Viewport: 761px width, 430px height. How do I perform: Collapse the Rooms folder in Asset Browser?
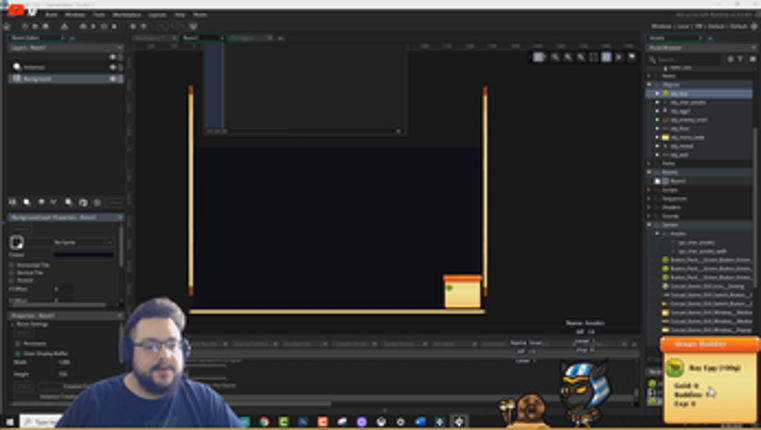pyautogui.click(x=649, y=172)
